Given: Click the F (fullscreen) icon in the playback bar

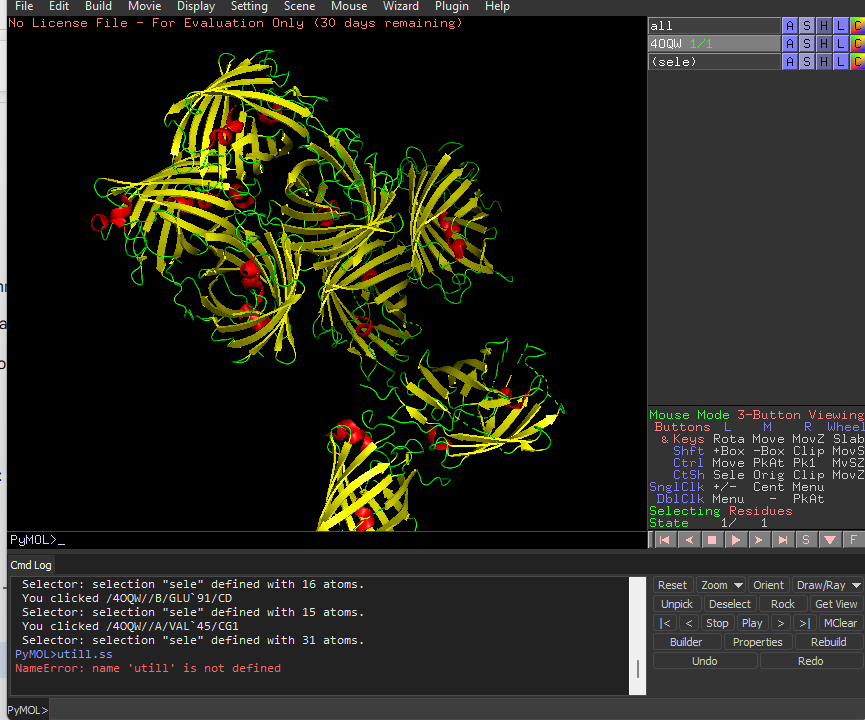Looking at the screenshot, I should 853,540.
